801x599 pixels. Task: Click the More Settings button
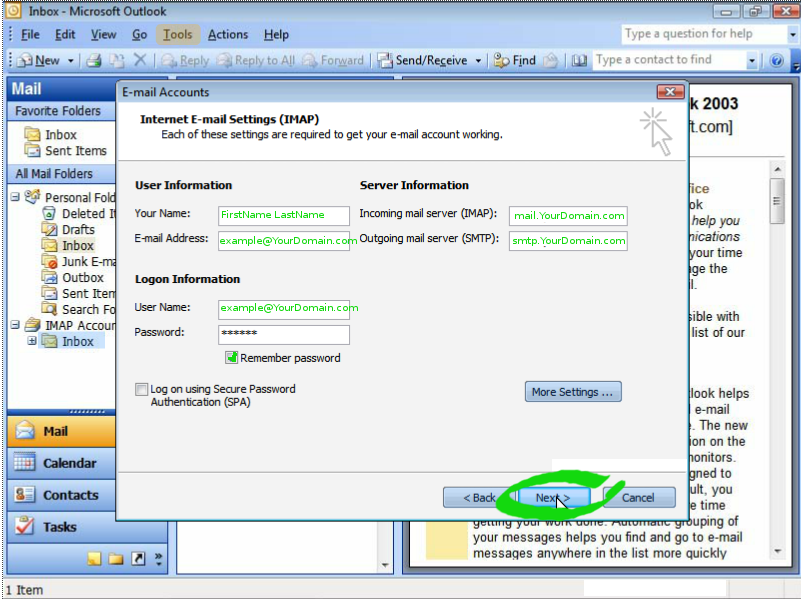click(573, 392)
